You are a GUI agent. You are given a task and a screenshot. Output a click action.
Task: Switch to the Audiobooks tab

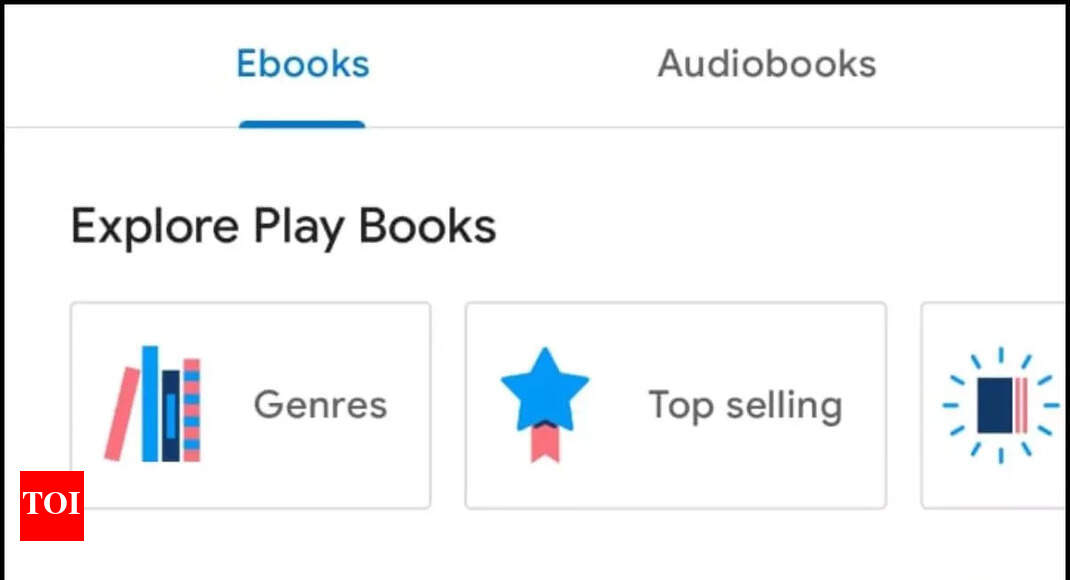point(766,64)
